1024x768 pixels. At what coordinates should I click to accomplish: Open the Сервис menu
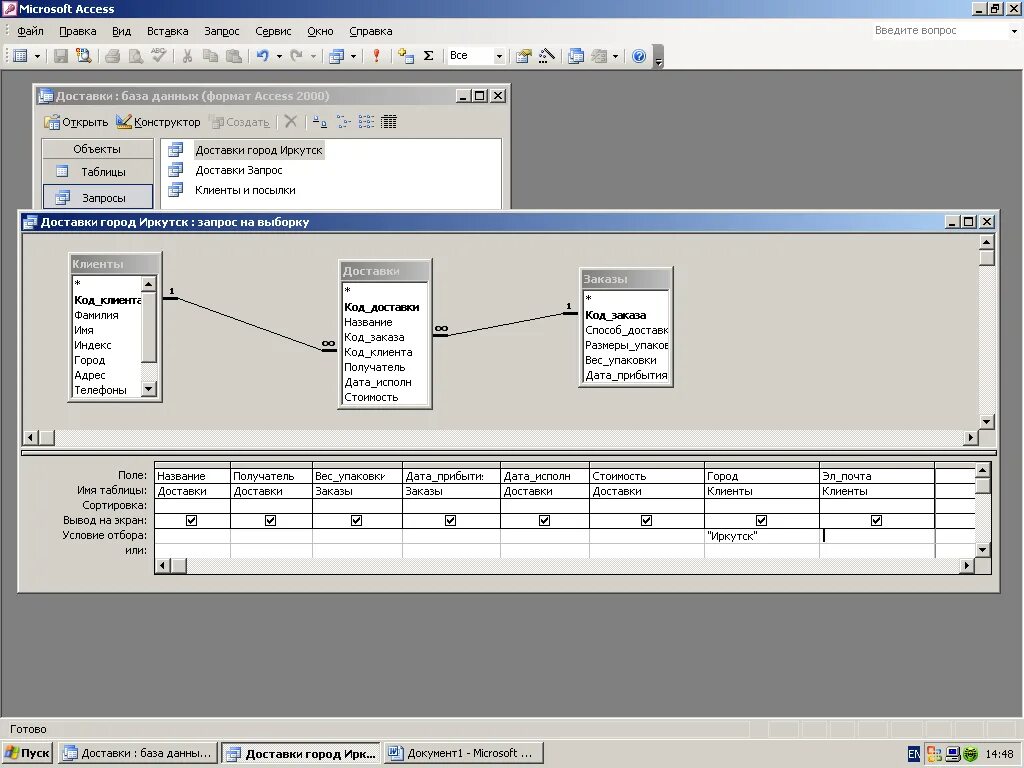point(273,31)
